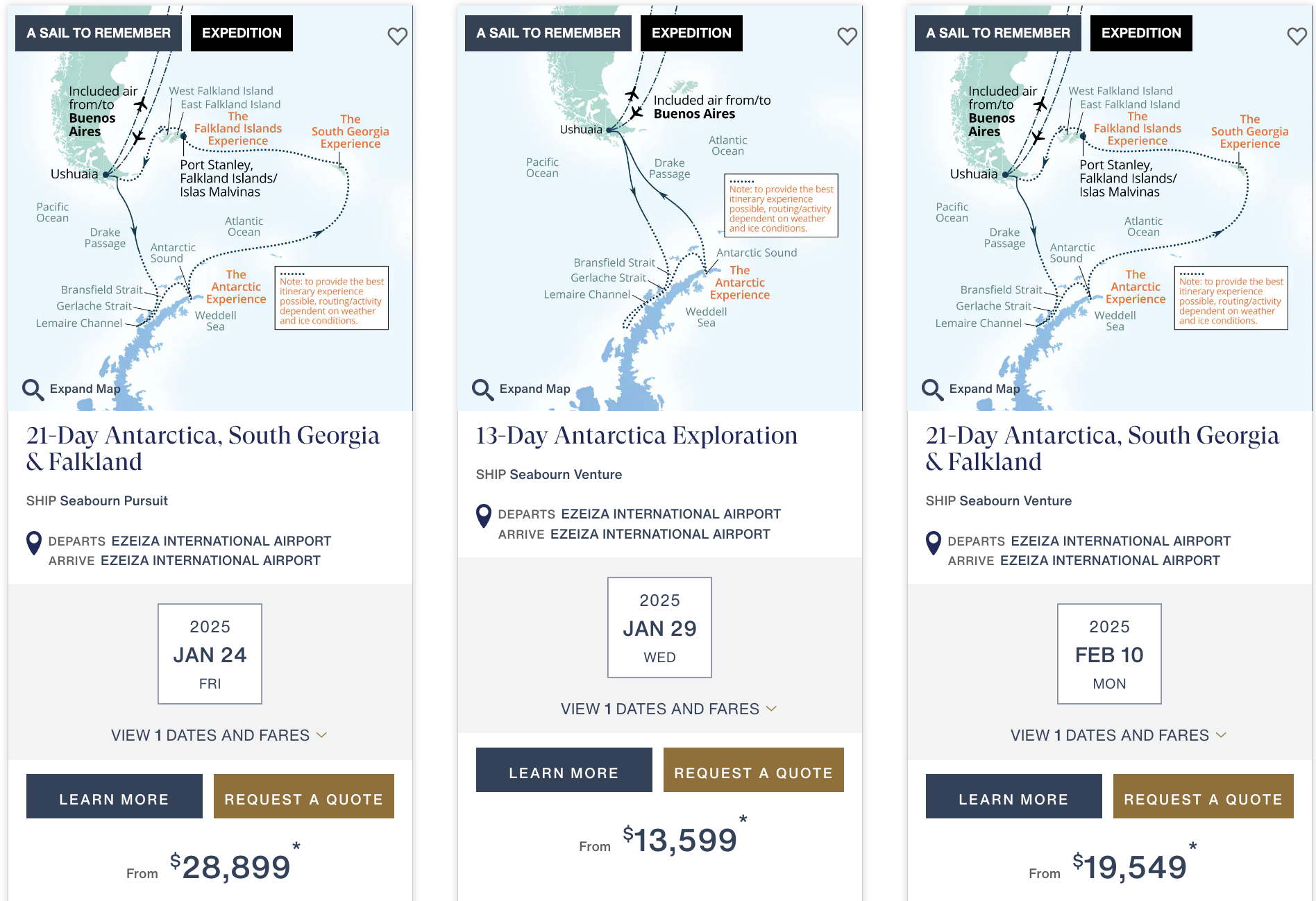This screenshot has width=1316, height=901.
Task: Click the magnifier icon on the rightmost map
Action: pyautogui.click(x=931, y=390)
